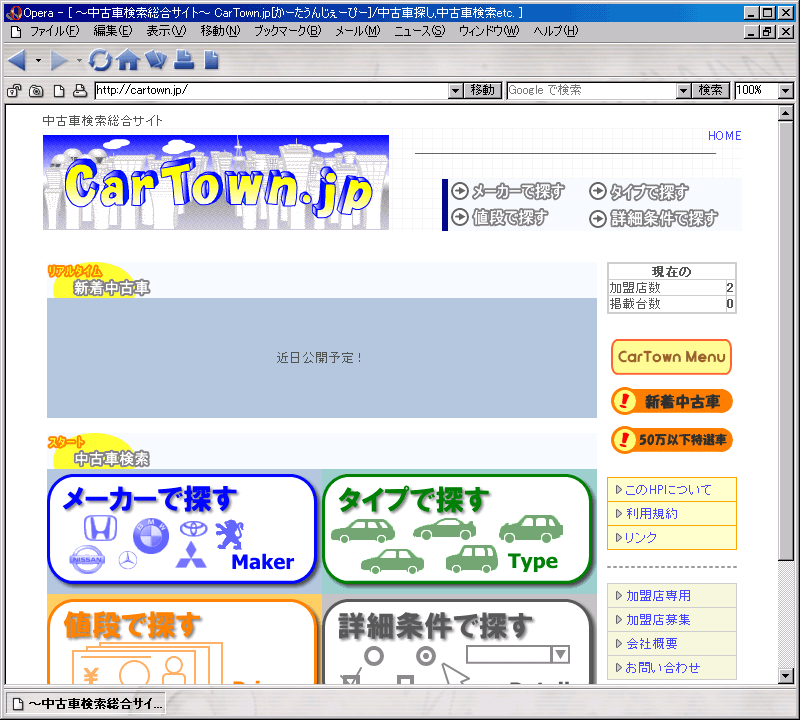Go back with the blue Back arrow
This screenshot has height=720, width=800.
click(x=17, y=60)
